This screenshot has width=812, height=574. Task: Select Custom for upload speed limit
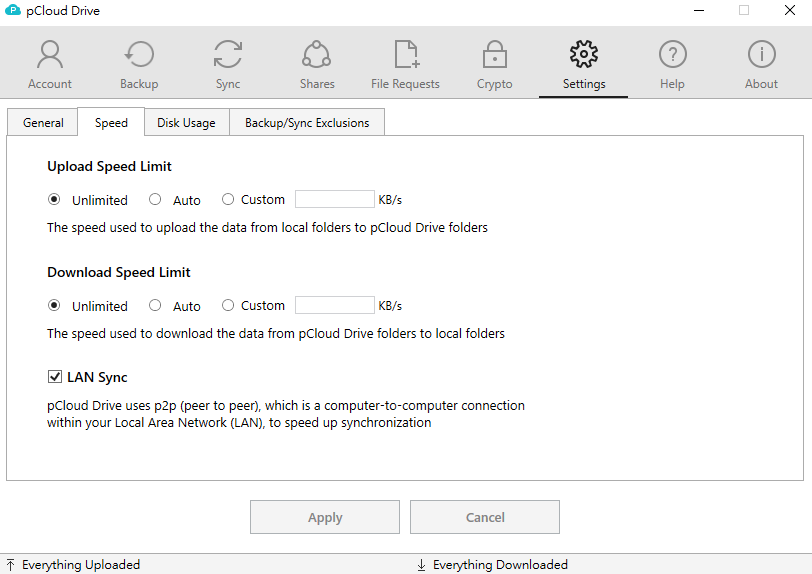tap(228, 199)
